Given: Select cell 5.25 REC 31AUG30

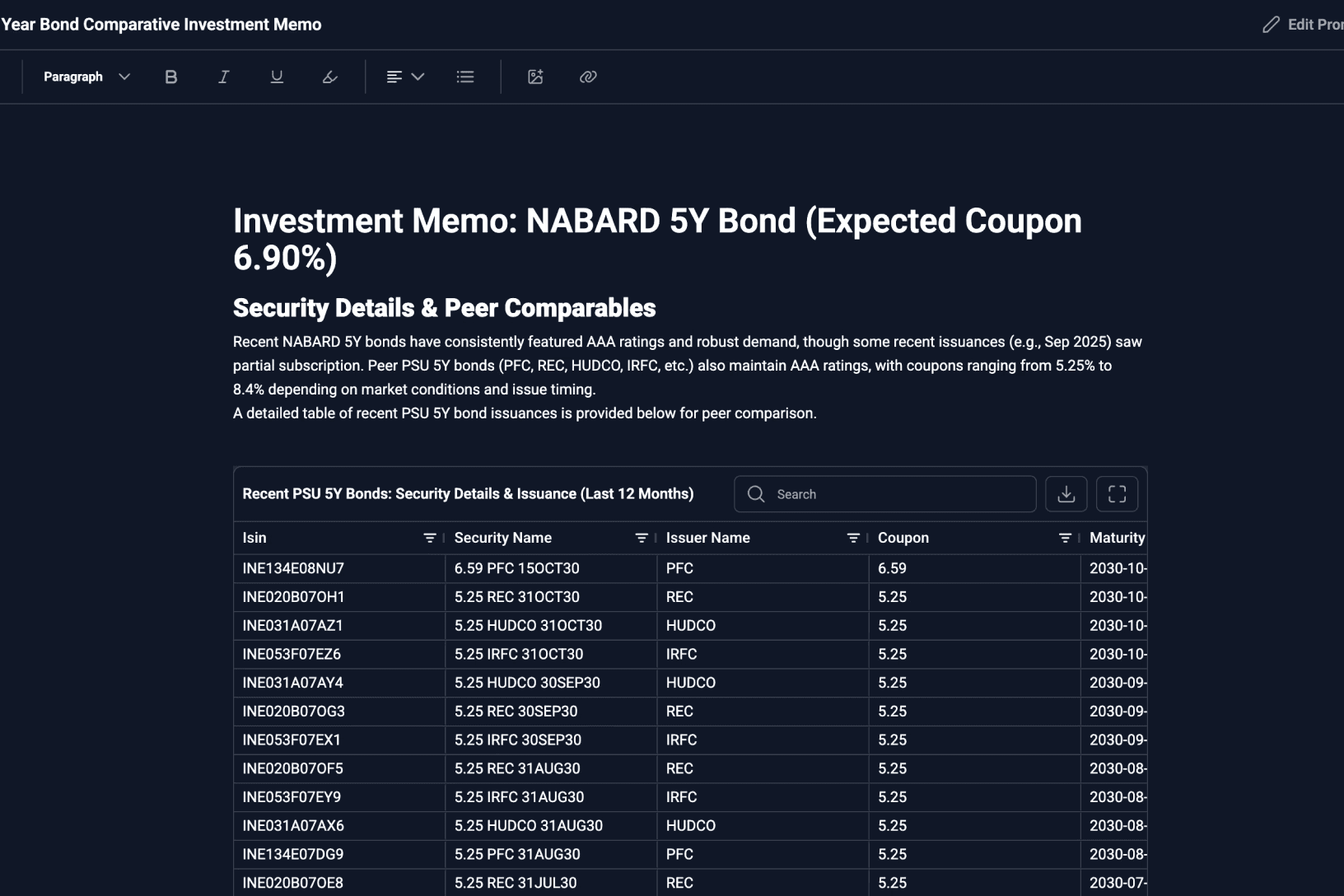Looking at the screenshot, I should click(551, 768).
